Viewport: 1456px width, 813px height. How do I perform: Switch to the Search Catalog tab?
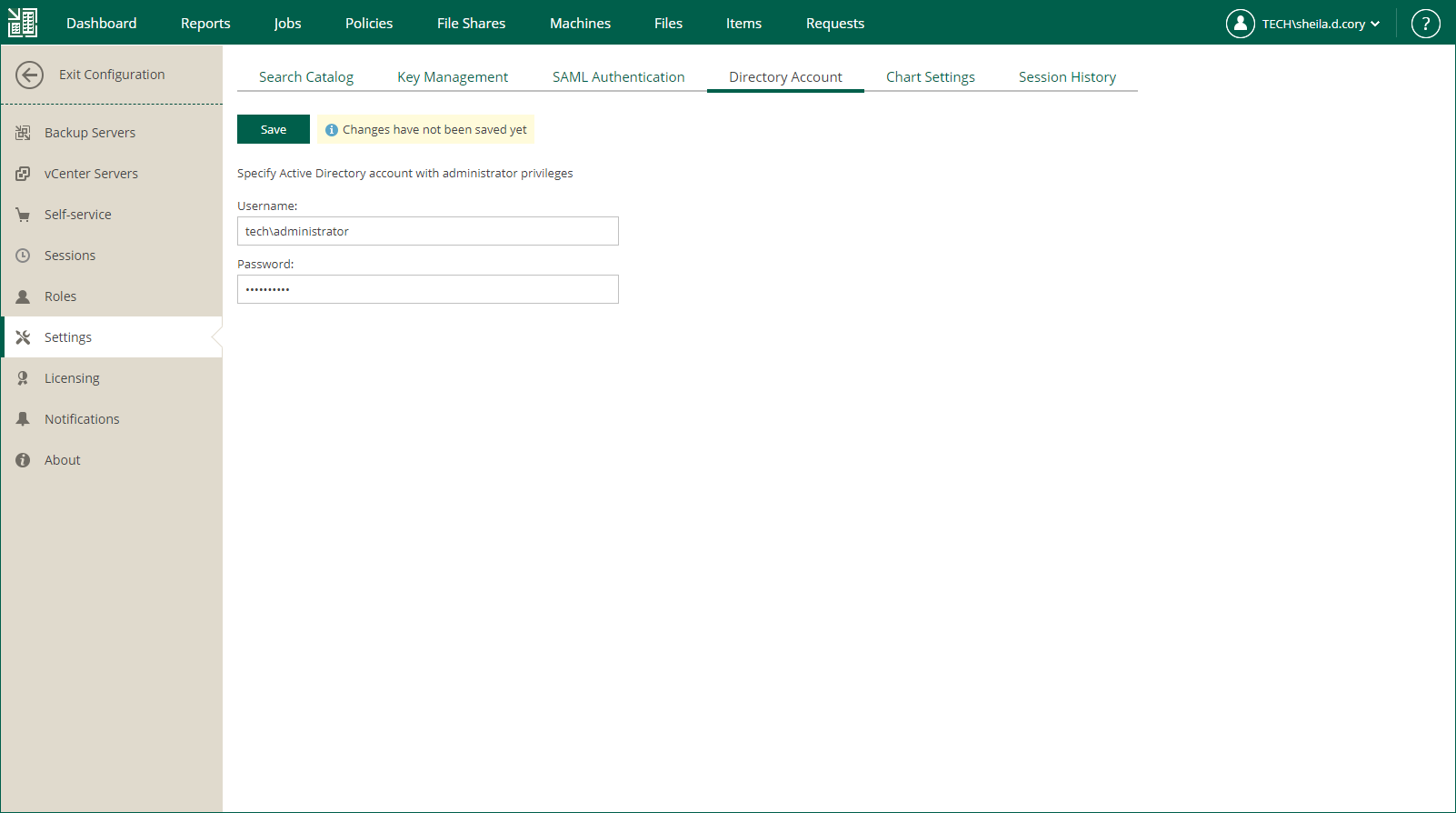306,77
